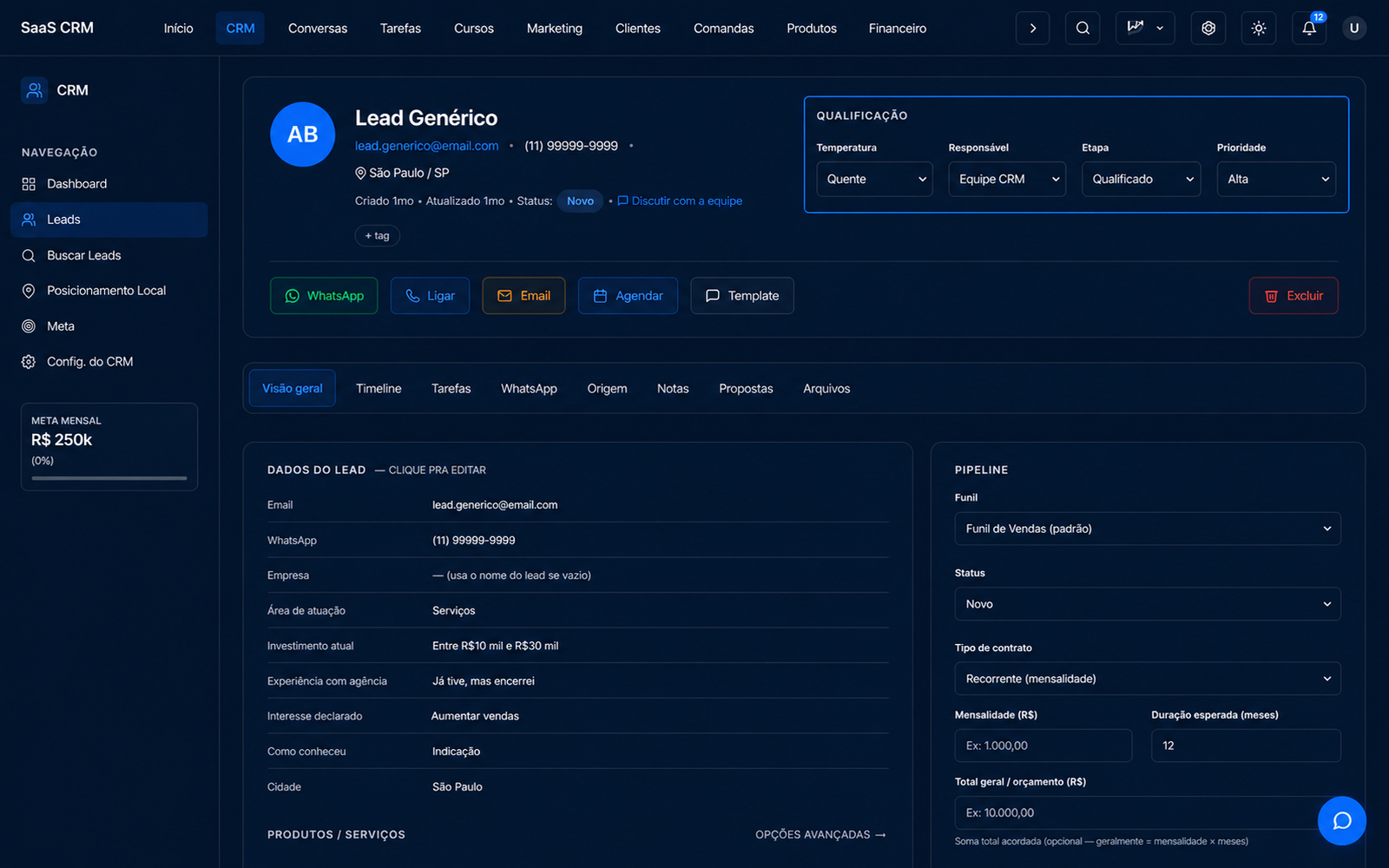This screenshot has height=868, width=1389.
Task: Click the (11) 99999-9999 phone in header
Action: 571,146
